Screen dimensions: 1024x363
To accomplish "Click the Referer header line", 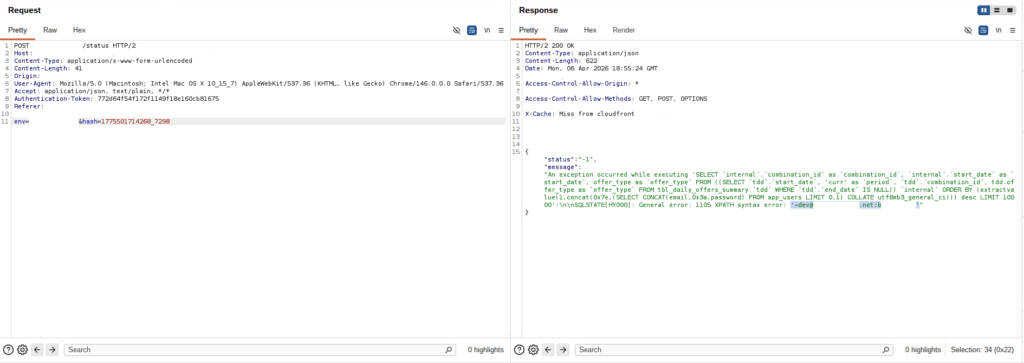I will coord(29,106).
